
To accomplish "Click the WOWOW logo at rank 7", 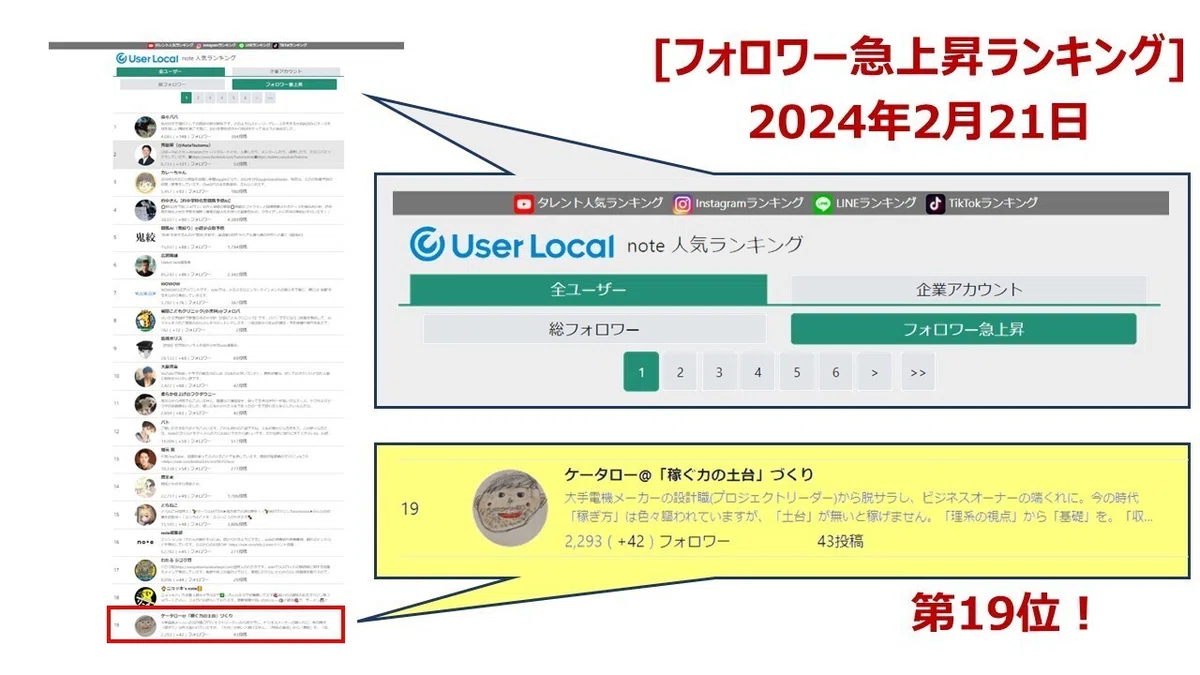I will pos(146,294).
